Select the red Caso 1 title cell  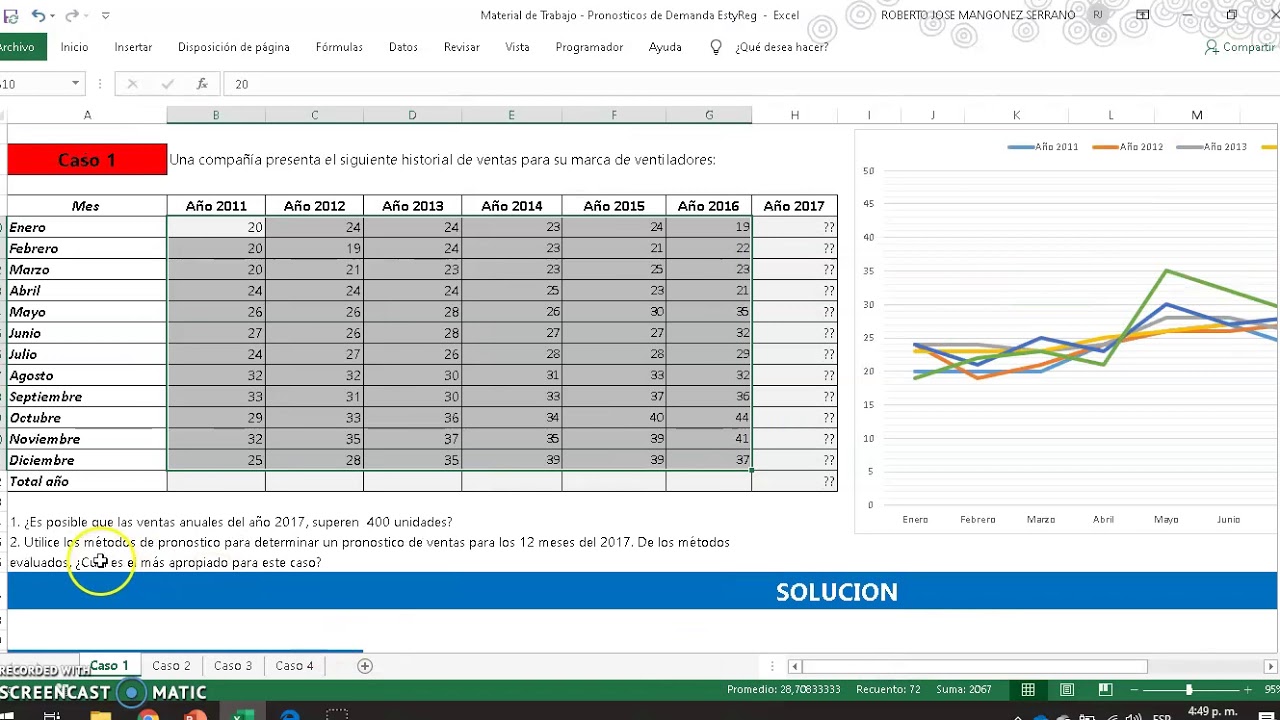pos(87,160)
